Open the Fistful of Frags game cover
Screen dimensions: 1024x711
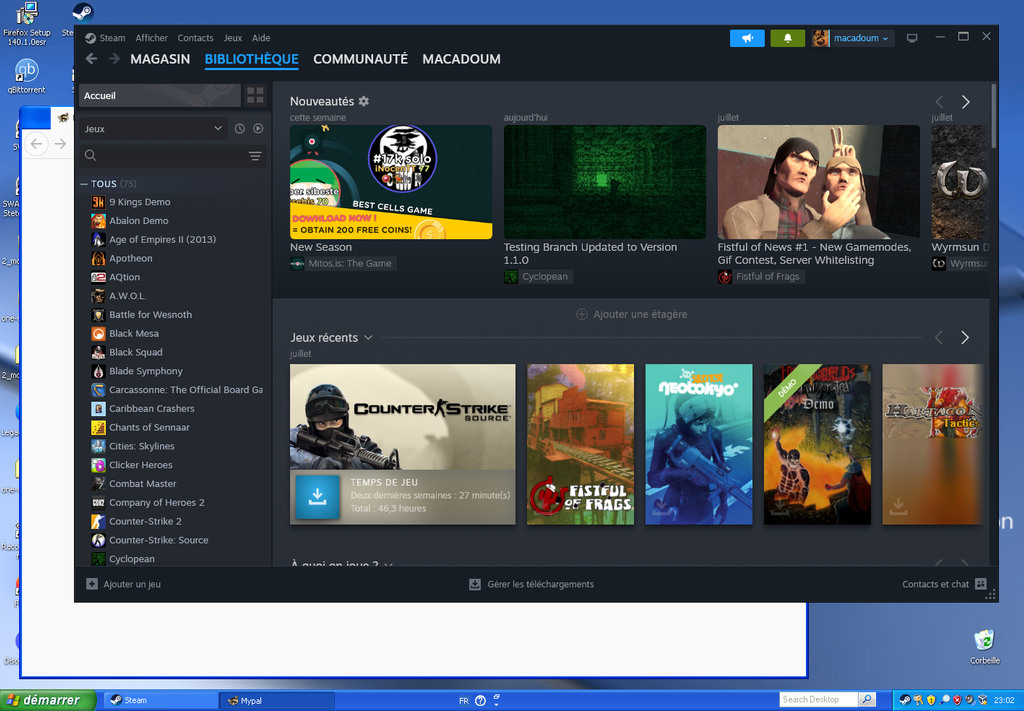[581, 445]
